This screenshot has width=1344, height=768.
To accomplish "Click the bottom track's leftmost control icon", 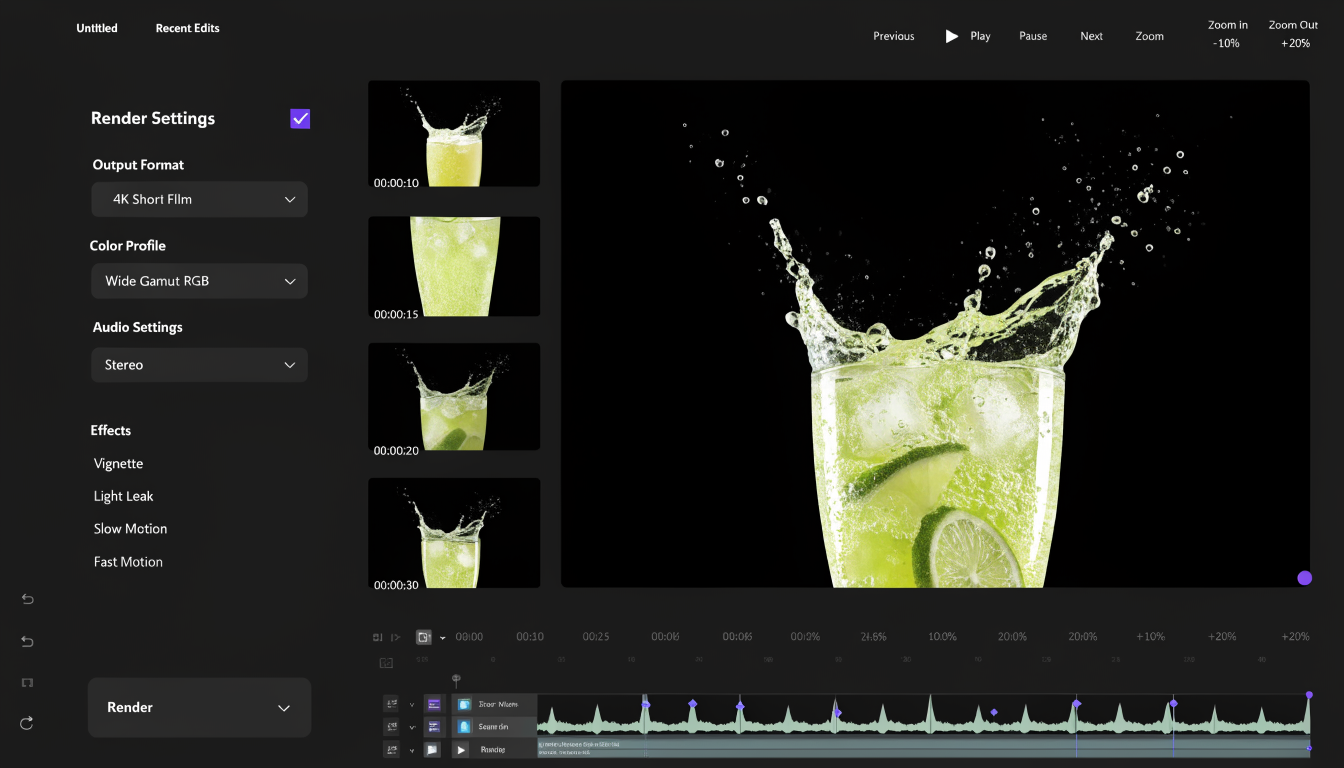I will pyautogui.click(x=391, y=749).
